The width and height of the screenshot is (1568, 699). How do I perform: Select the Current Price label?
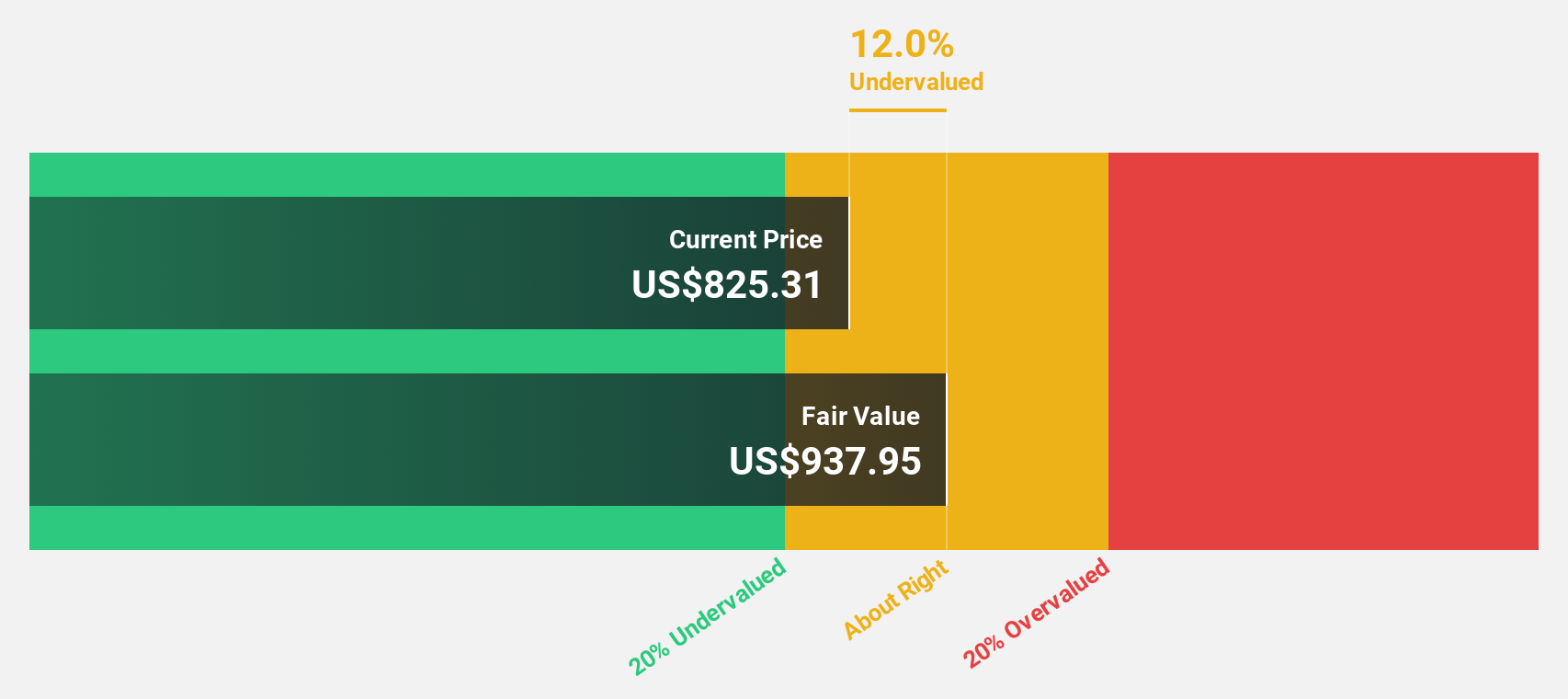coord(745,240)
